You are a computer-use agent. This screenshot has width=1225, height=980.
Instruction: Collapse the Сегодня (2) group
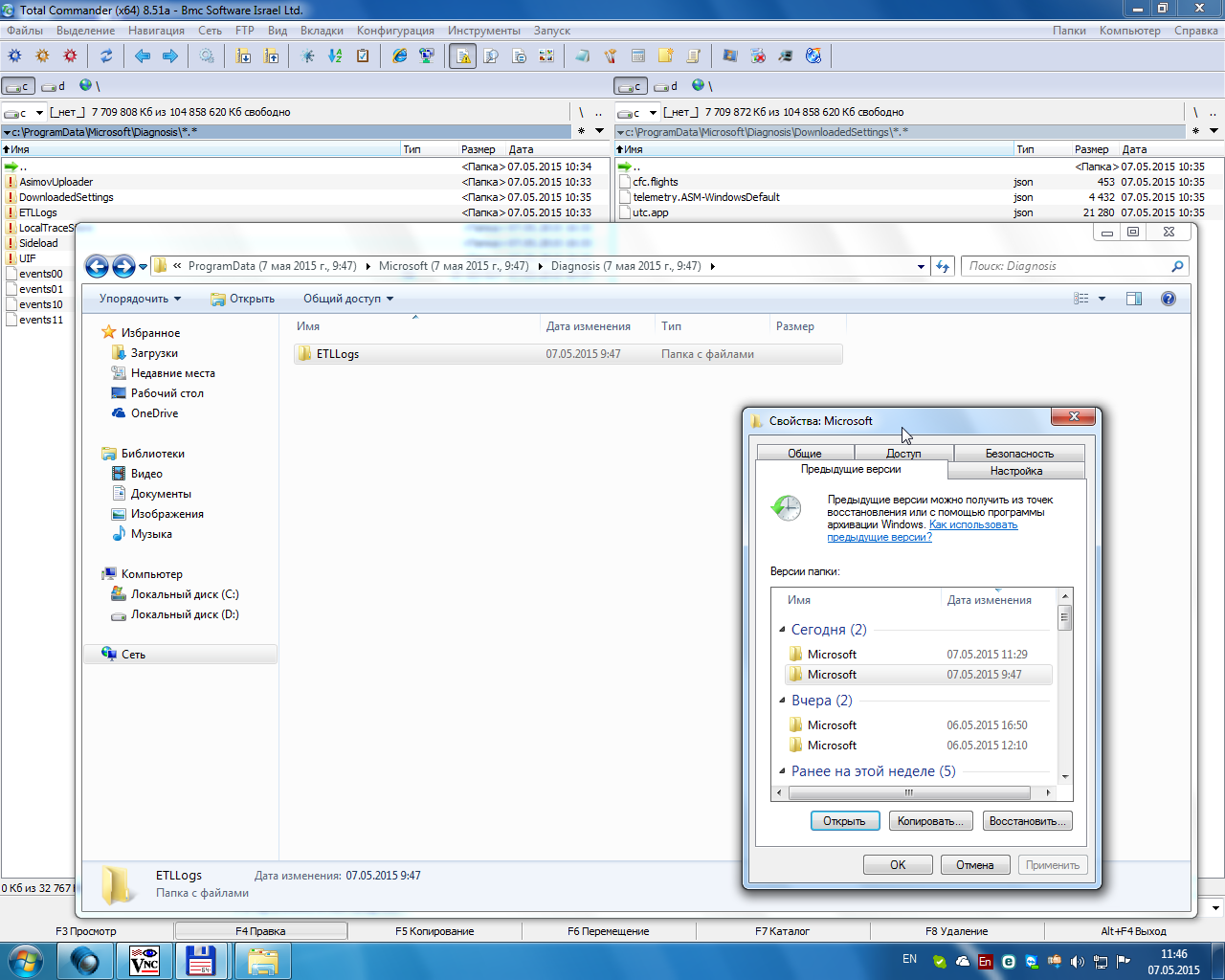(x=783, y=630)
